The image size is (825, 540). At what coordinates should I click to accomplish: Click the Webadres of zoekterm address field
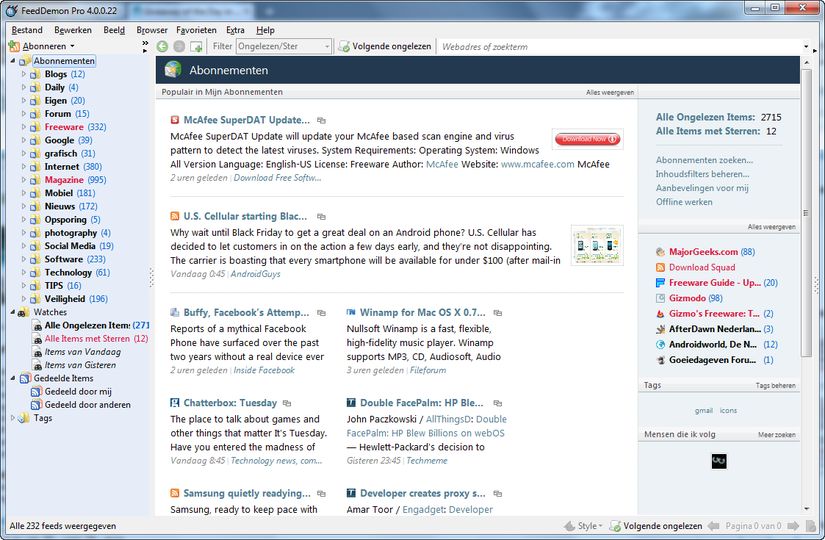[x=621, y=46]
